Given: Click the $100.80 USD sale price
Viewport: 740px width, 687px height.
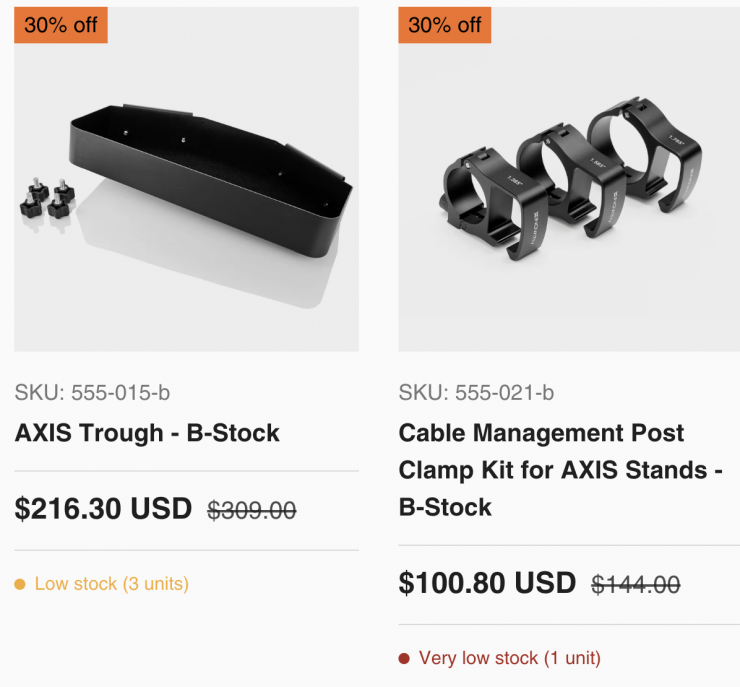Looking at the screenshot, I should coord(487,583).
